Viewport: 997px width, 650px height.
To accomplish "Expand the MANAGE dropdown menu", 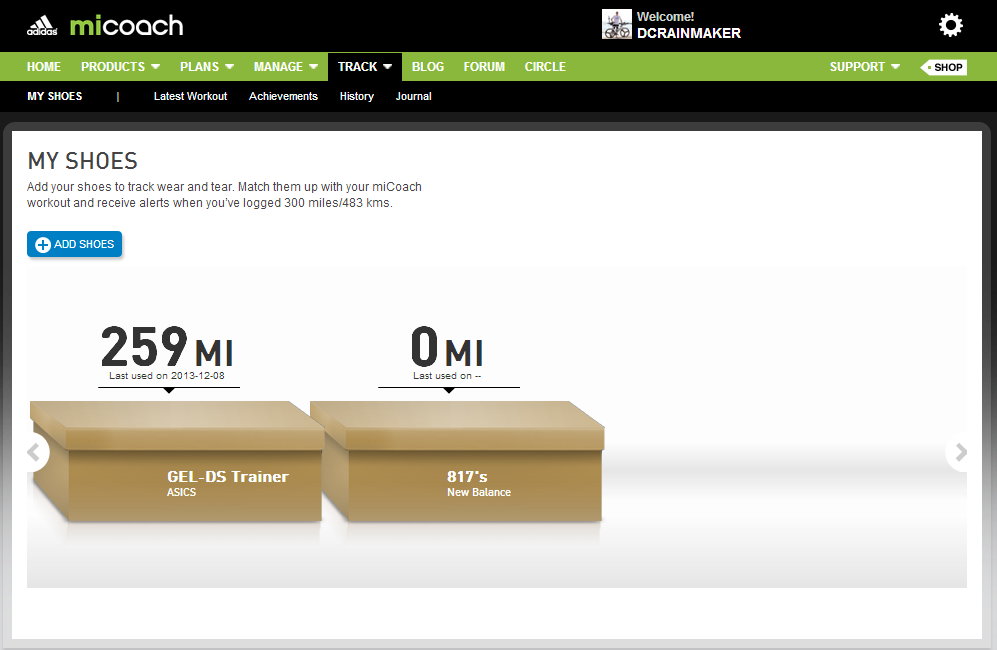I will click(285, 67).
